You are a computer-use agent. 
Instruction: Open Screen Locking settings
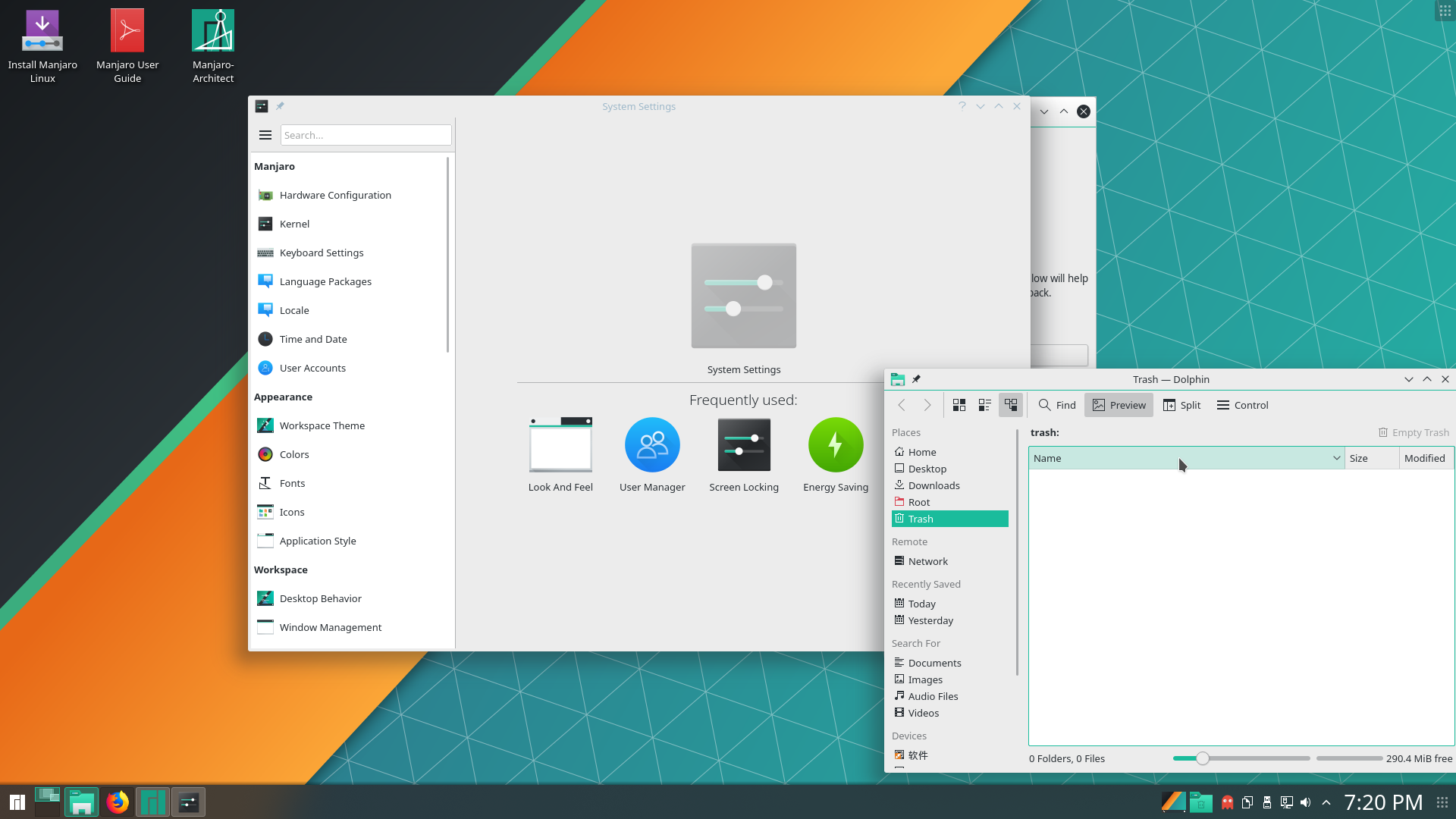744,454
